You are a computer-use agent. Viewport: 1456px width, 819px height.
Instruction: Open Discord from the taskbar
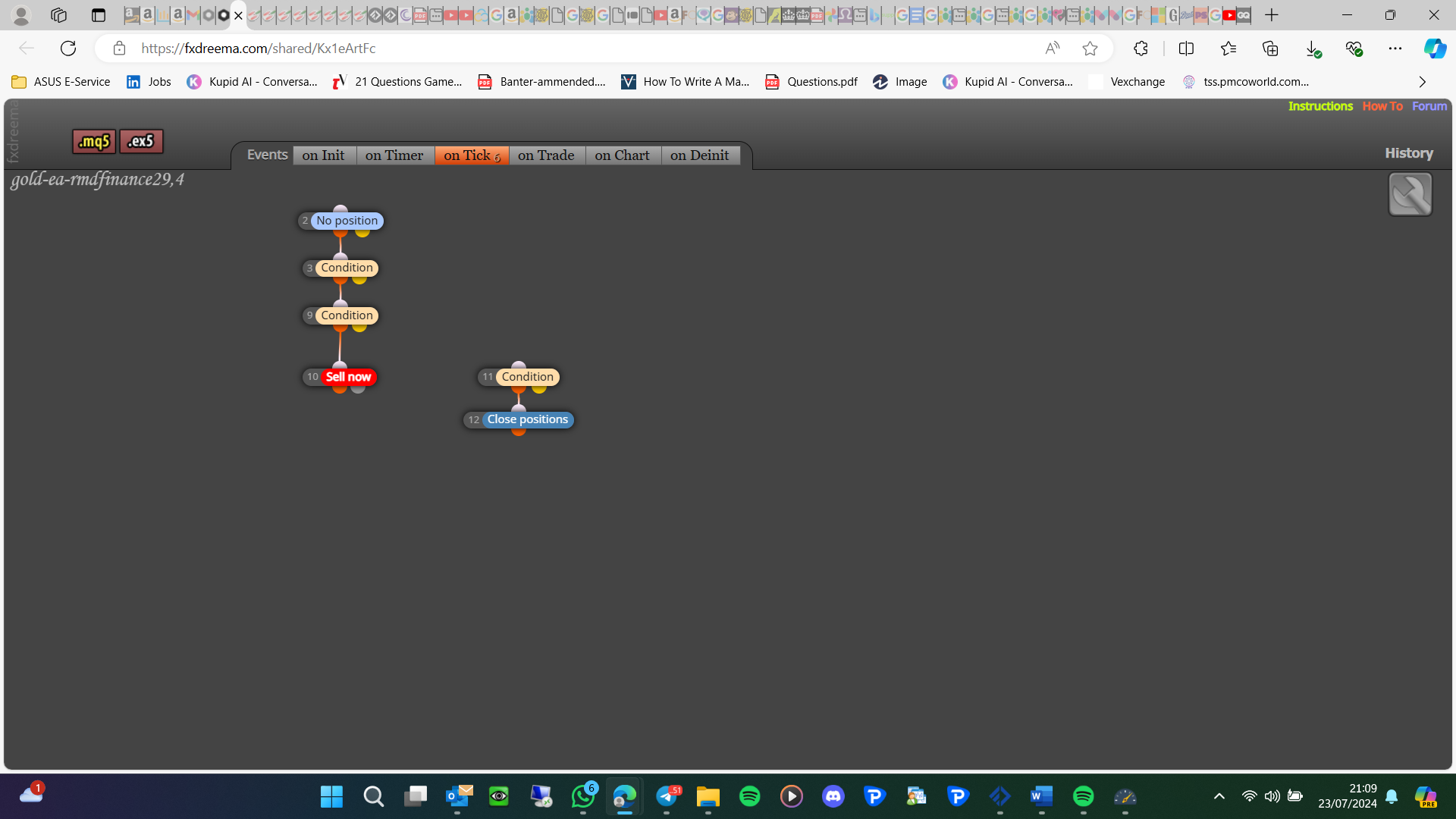coord(833,796)
